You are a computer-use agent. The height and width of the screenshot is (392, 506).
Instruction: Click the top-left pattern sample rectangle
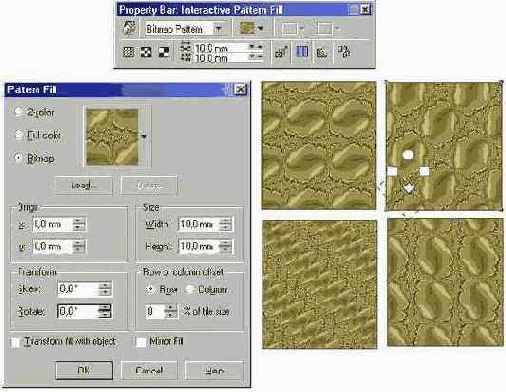(319, 146)
